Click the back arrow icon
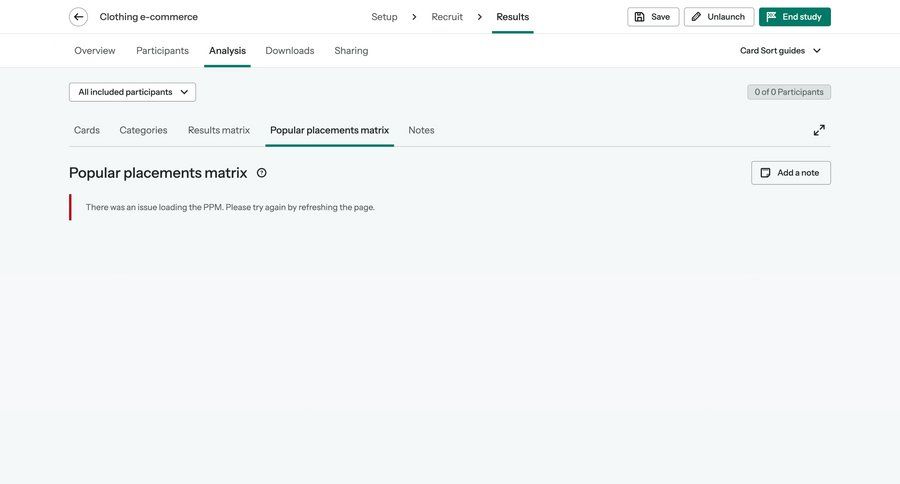The image size is (900, 484). (x=78, y=17)
